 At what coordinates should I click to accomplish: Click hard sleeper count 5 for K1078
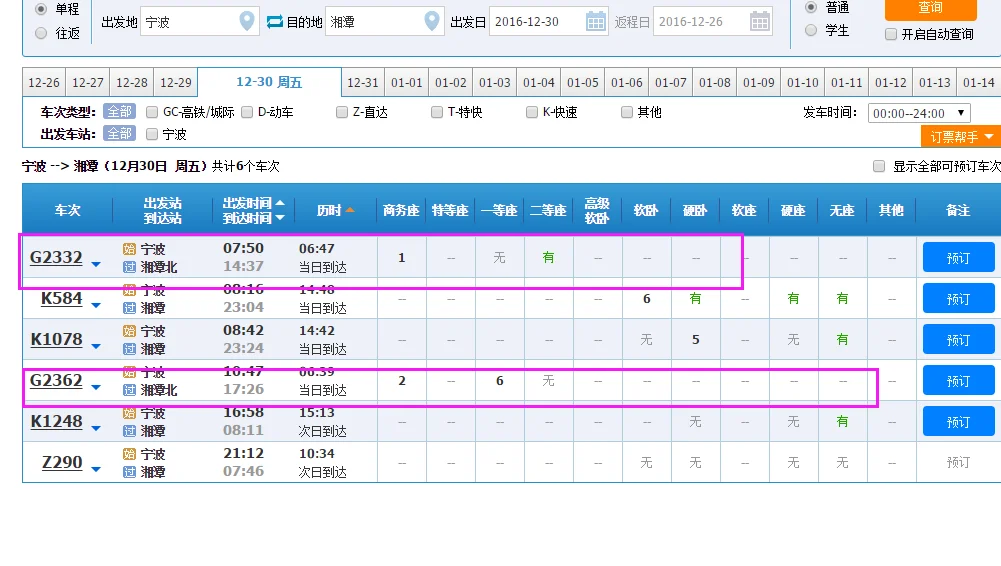pos(696,339)
